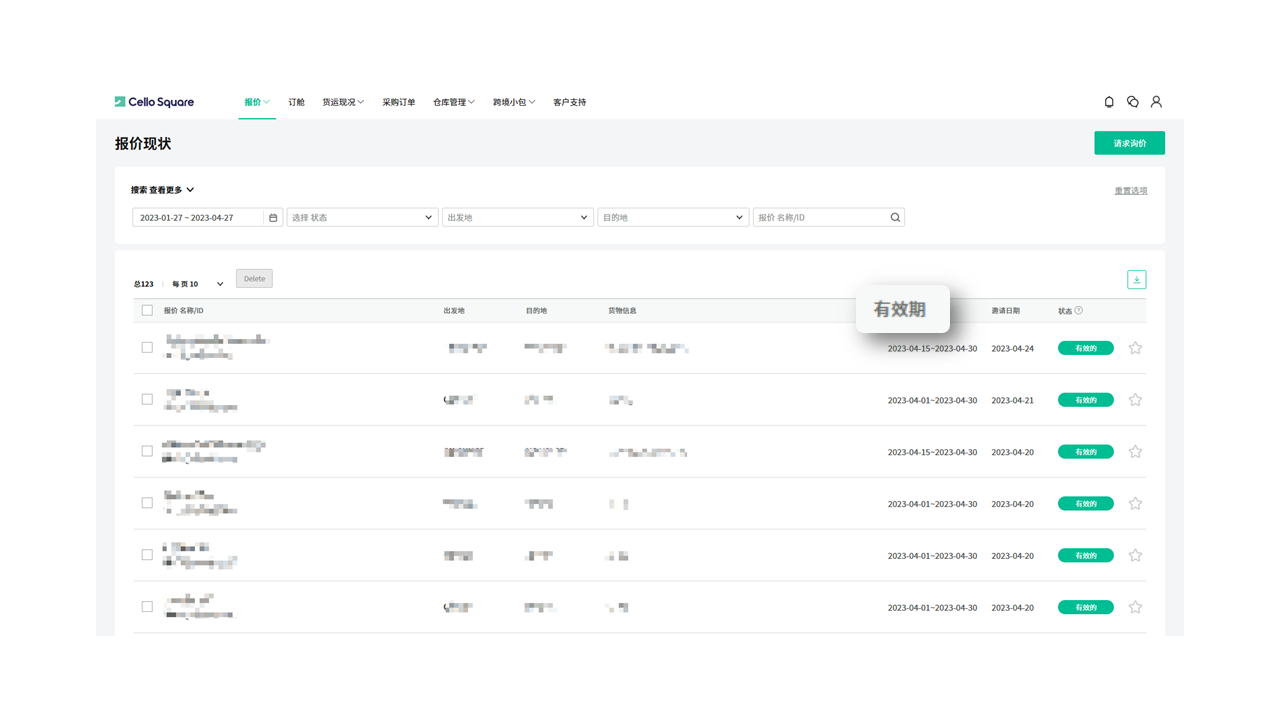Click the calendar icon in date range field
The image size is (1280, 720).
(273, 218)
